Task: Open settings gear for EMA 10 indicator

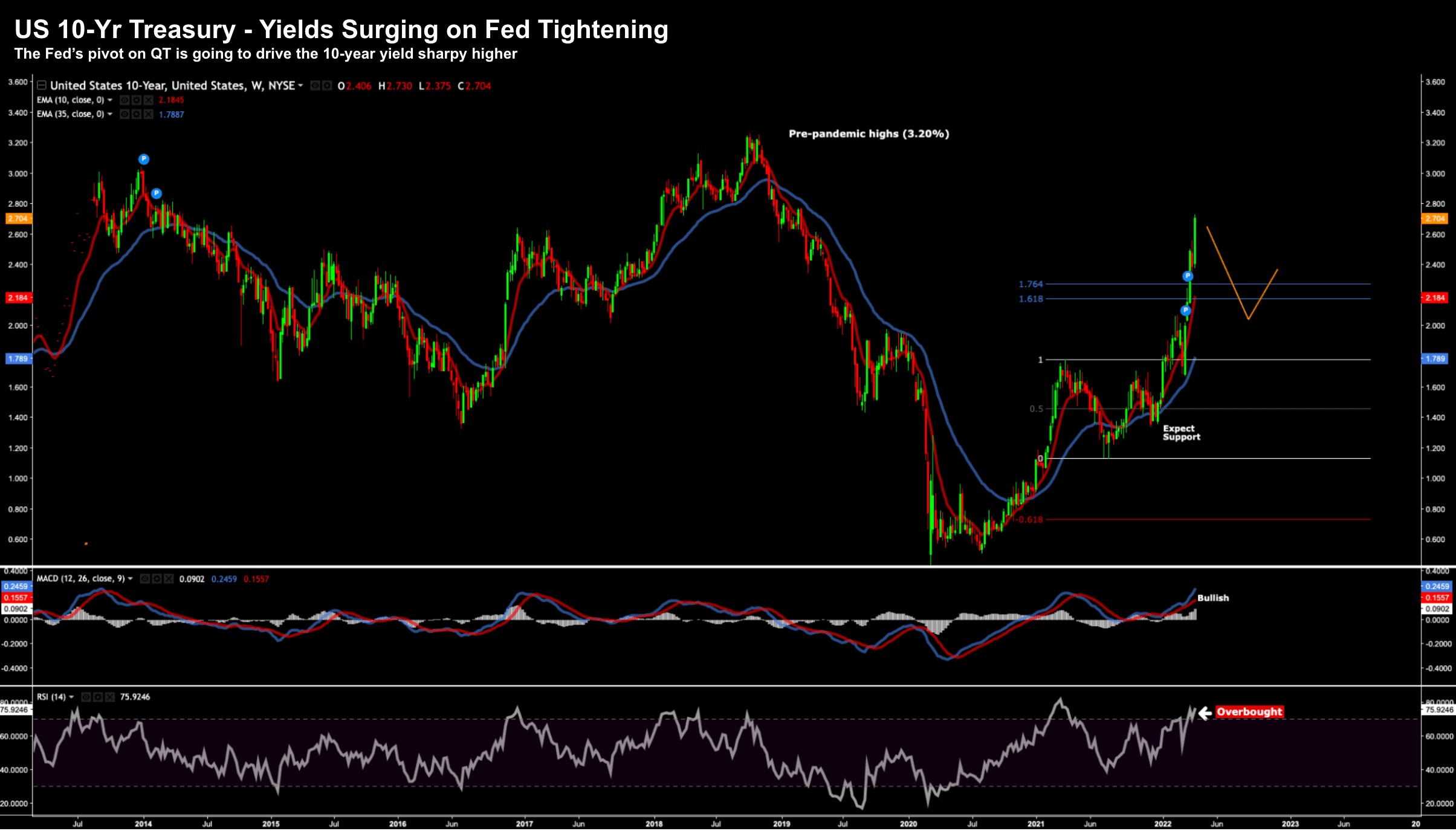Action: coord(137,100)
